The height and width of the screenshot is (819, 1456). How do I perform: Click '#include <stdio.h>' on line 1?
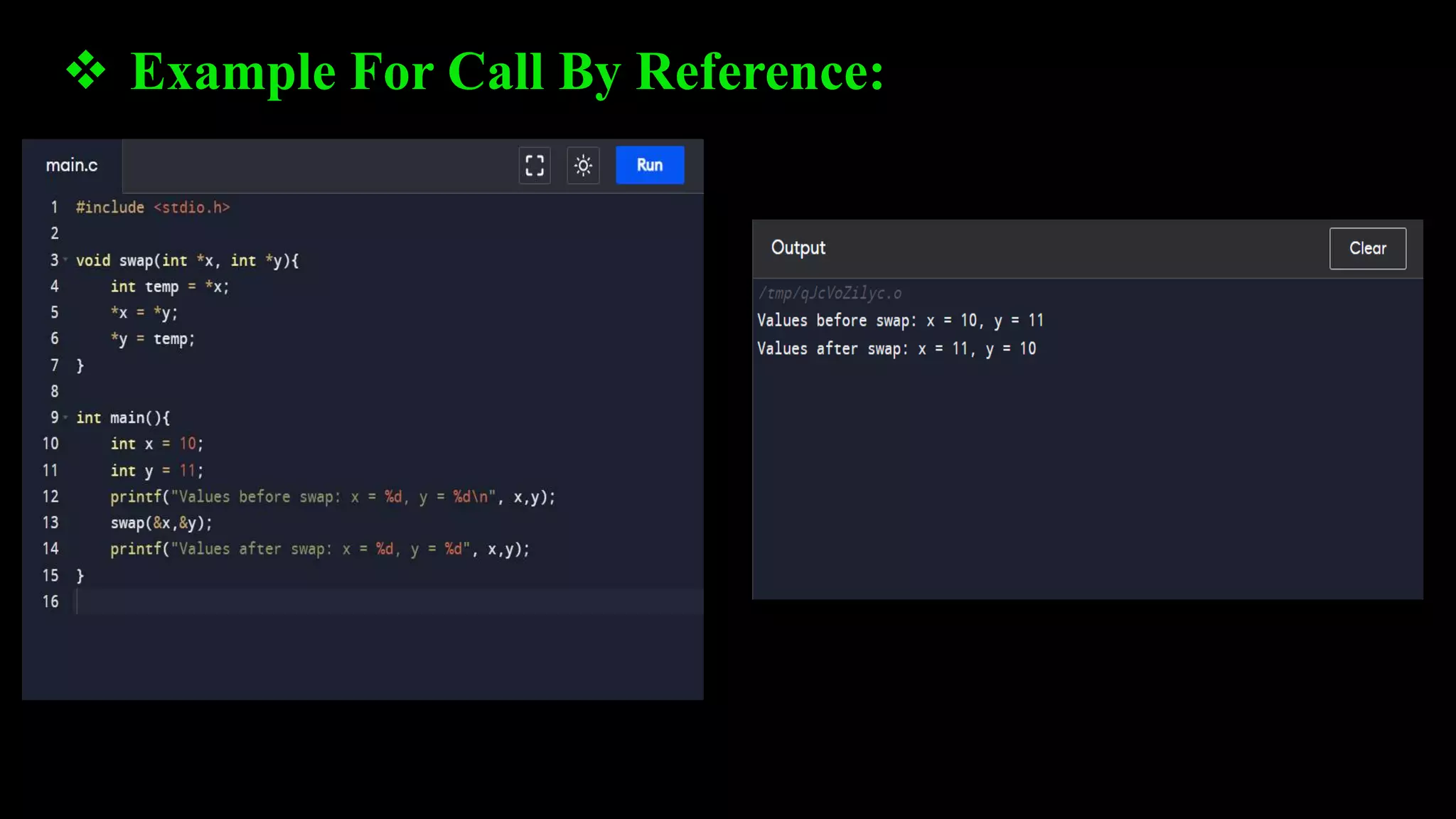point(153,207)
